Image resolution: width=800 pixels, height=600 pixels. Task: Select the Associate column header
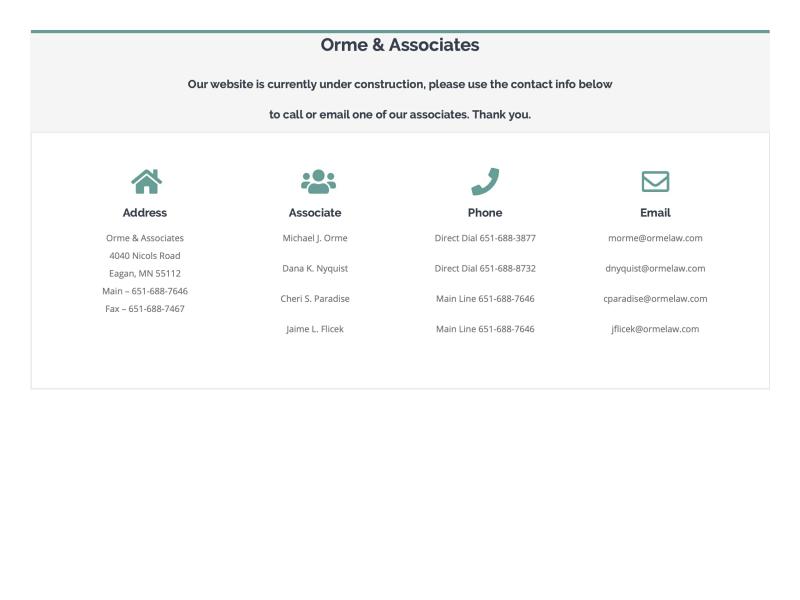tap(314, 212)
